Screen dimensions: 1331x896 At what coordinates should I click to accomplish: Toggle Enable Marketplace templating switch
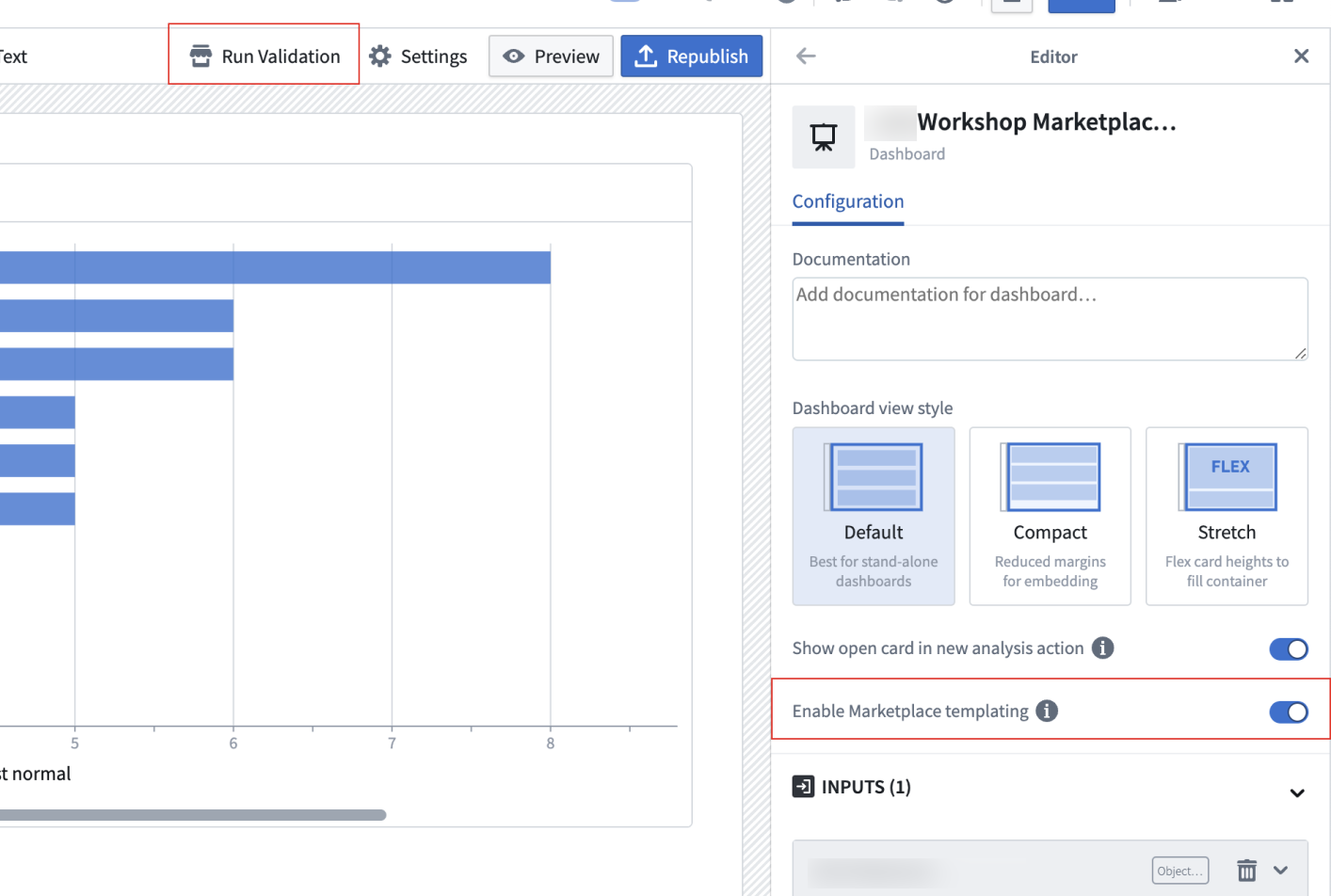click(x=1289, y=712)
